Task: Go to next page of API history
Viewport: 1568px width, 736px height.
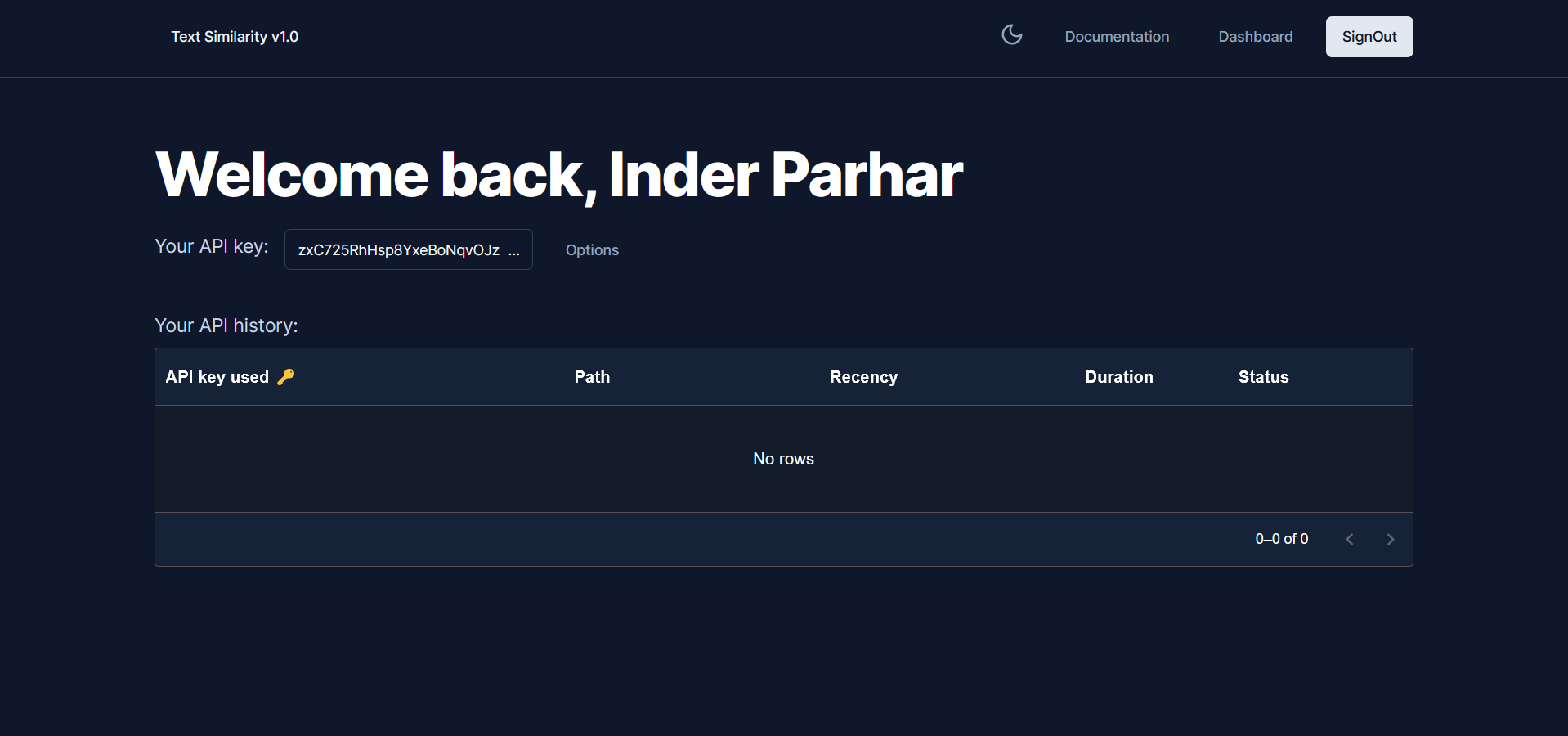Action: [1391, 539]
